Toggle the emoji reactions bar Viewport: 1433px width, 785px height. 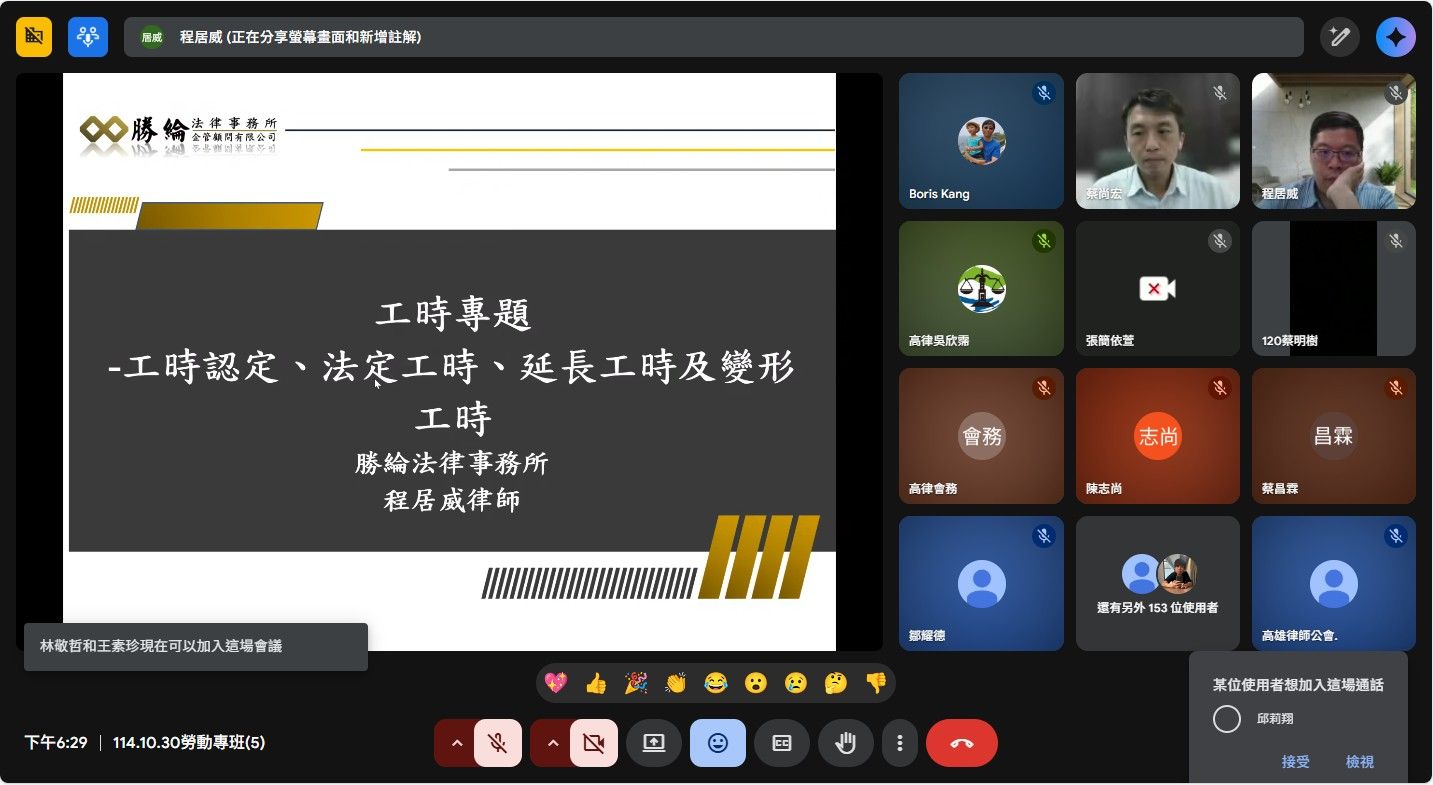pos(718,743)
